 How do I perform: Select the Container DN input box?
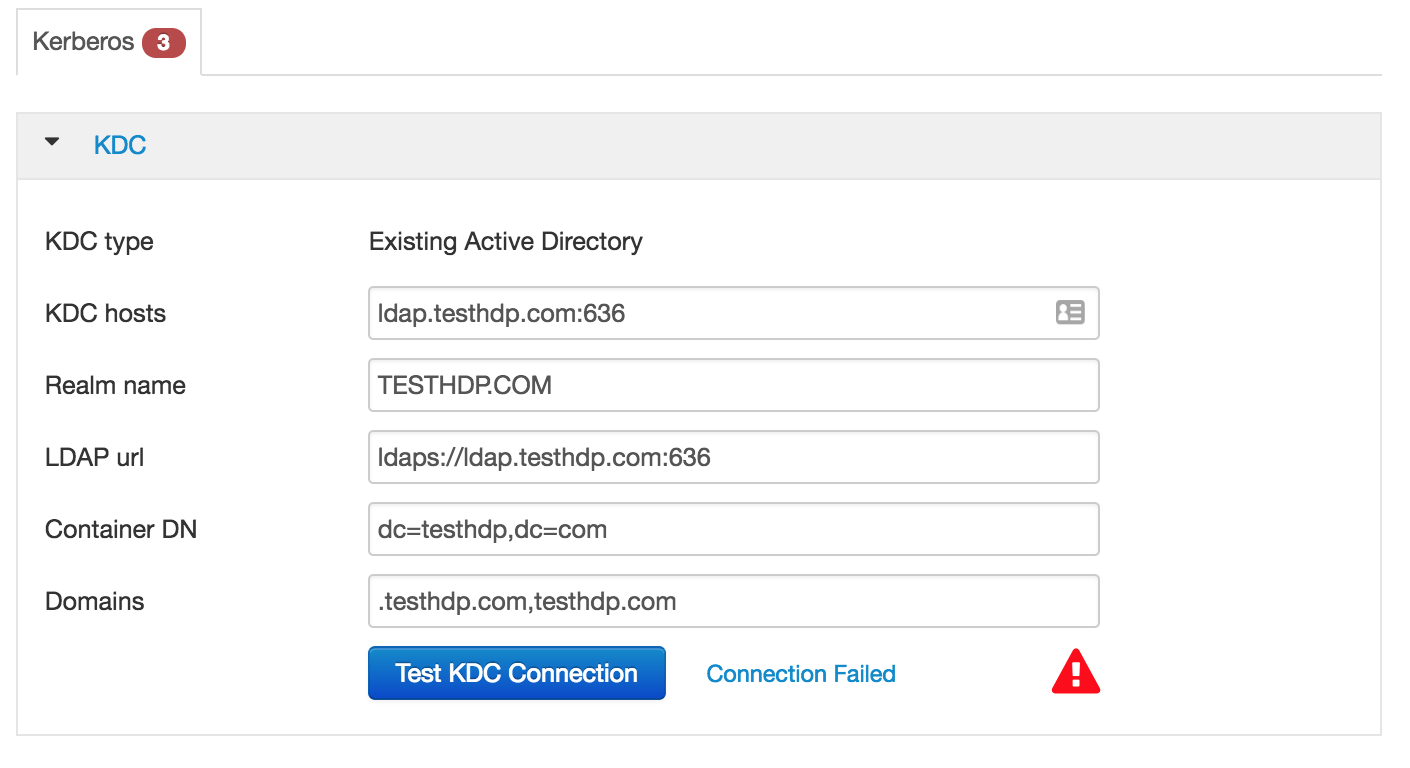coord(733,529)
